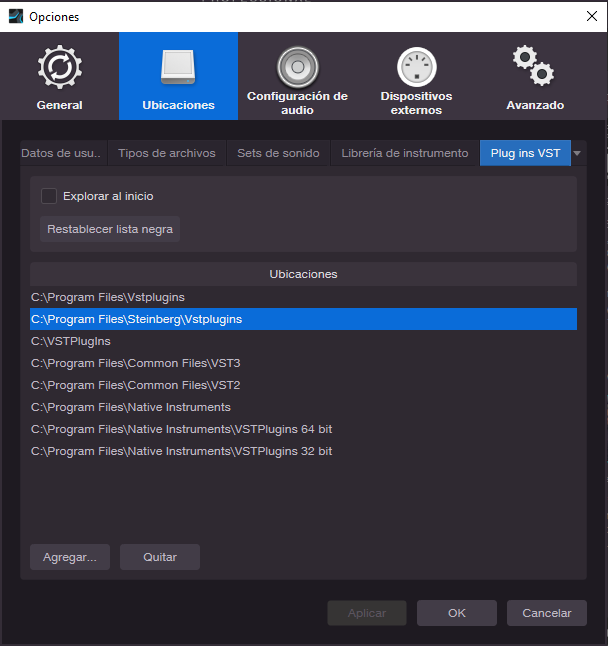Click the Agregar... button
This screenshot has width=608, height=646.
click(x=70, y=557)
